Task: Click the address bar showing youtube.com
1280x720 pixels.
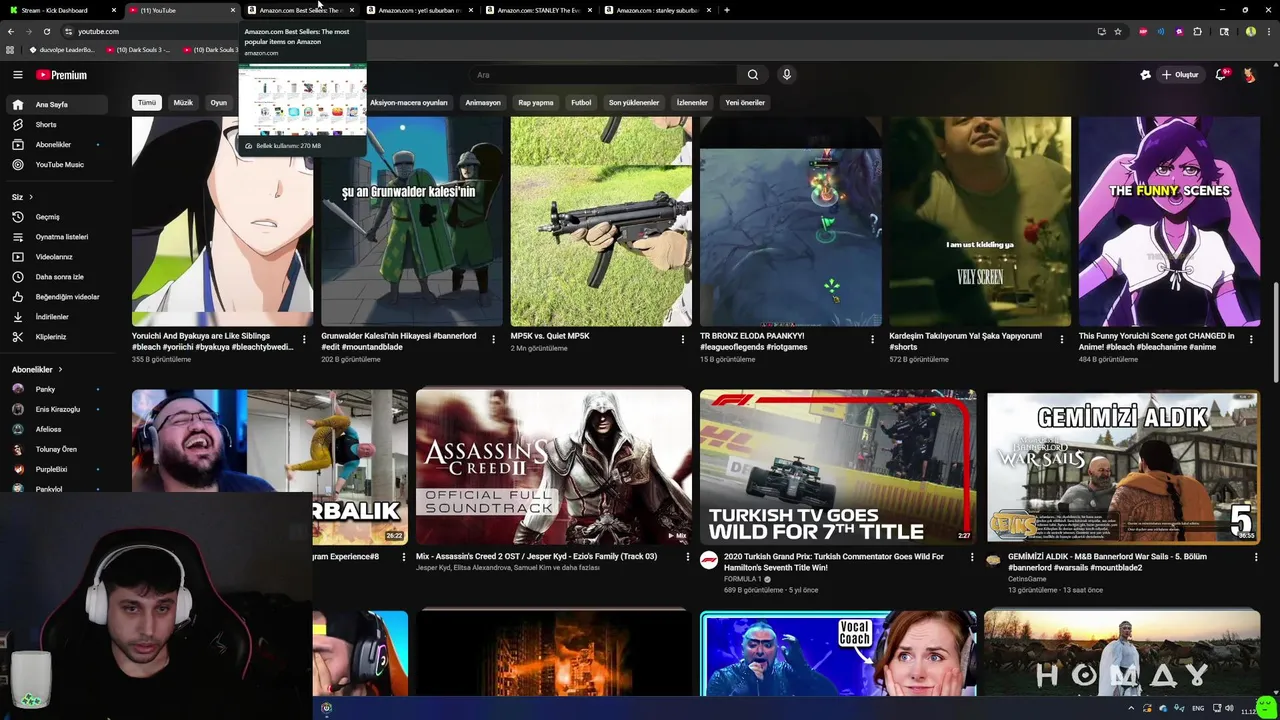Action: (580, 31)
